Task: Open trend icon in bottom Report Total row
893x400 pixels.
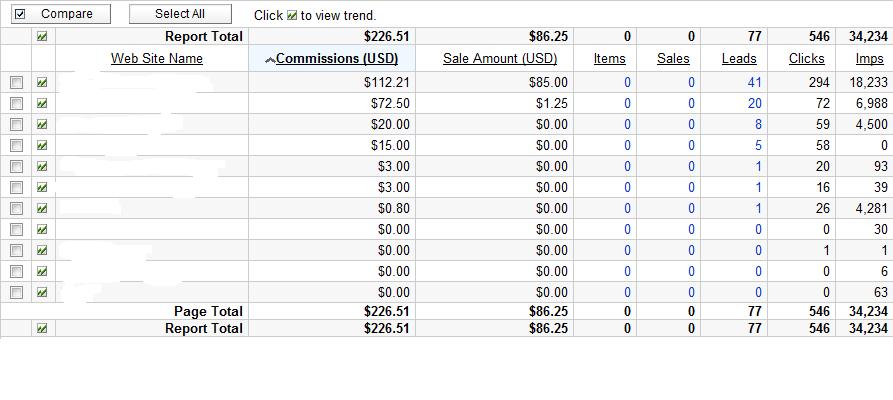Action: coord(42,328)
